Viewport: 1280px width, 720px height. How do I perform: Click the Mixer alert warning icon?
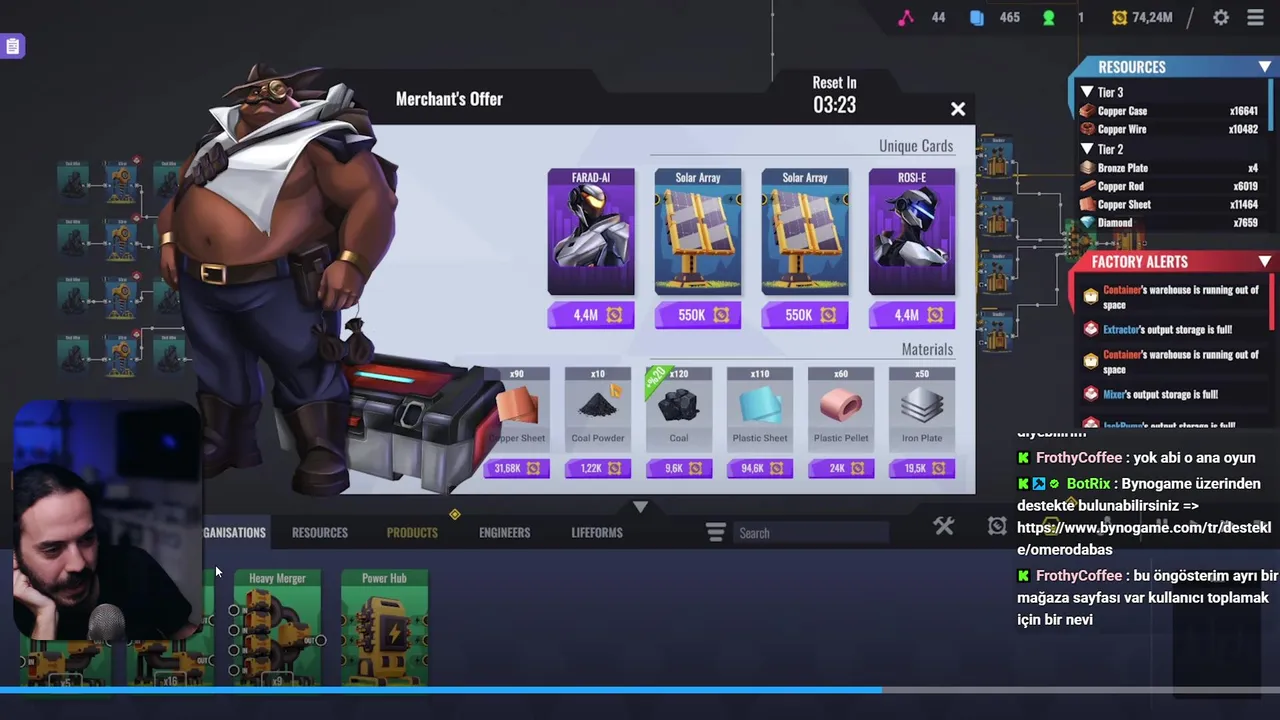pyautogui.click(x=1091, y=394)
